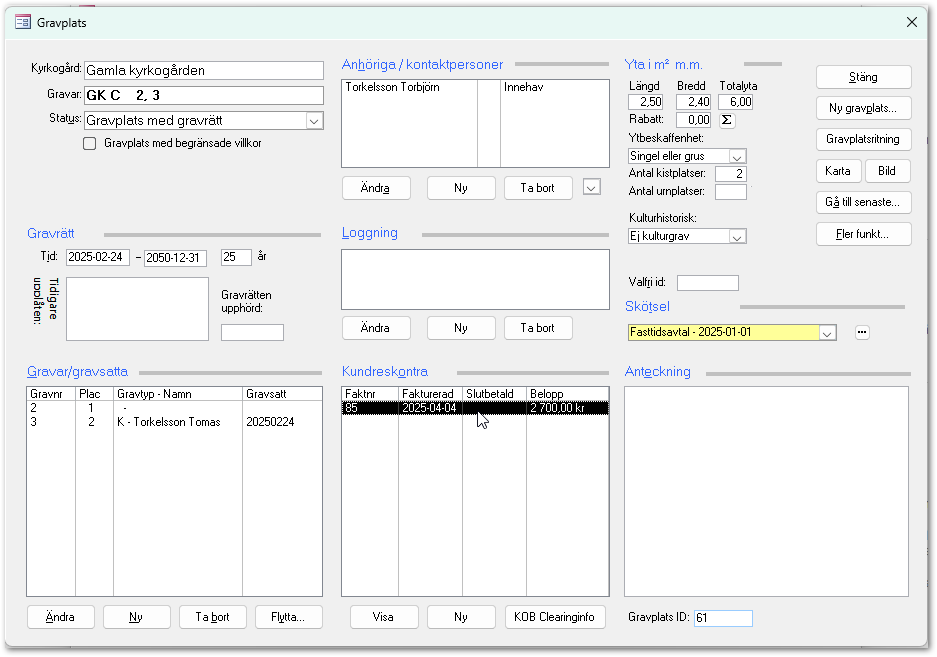Click the Flytta... button
Image resolution: width=937 pixels, height=657 pixels.
pyautogui.click(x=289, y=617)
